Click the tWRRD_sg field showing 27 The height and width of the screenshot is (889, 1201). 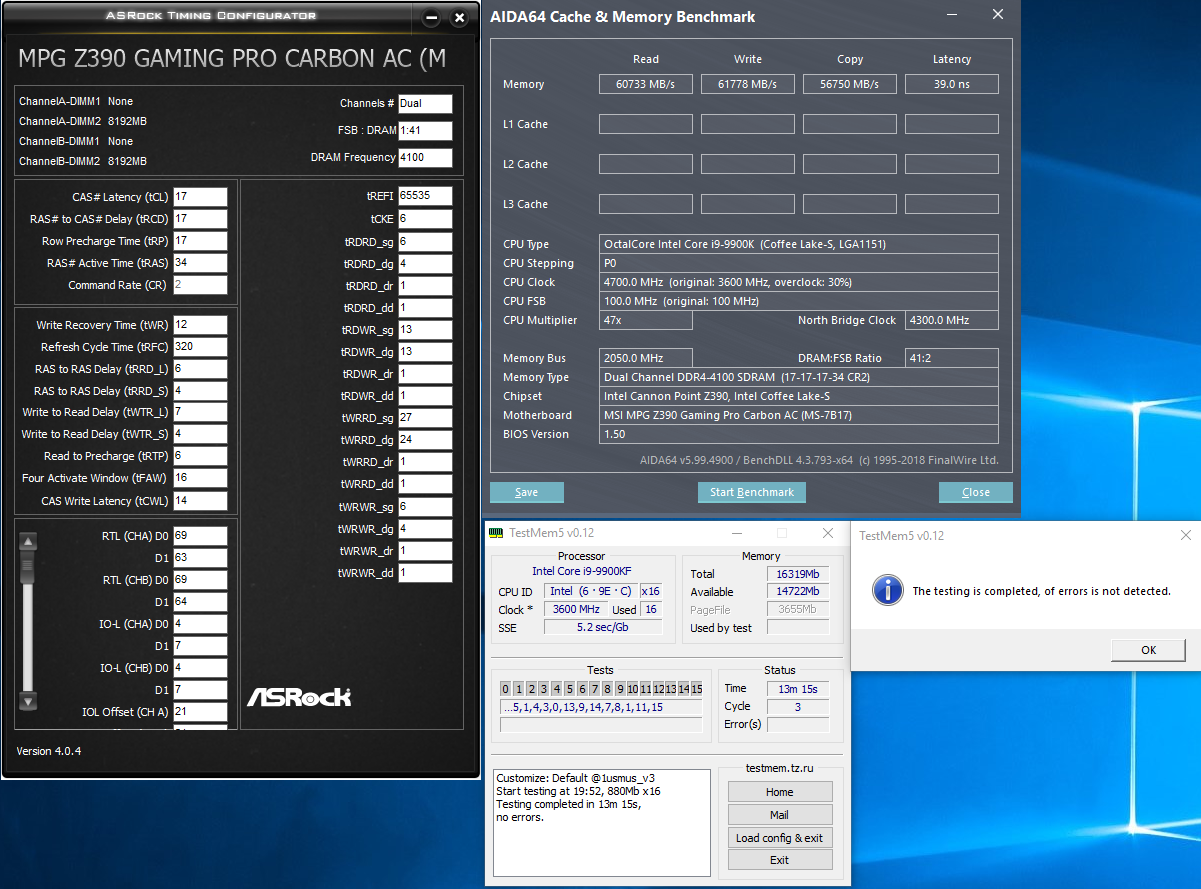pyautogui.click(x=425, y=418)
